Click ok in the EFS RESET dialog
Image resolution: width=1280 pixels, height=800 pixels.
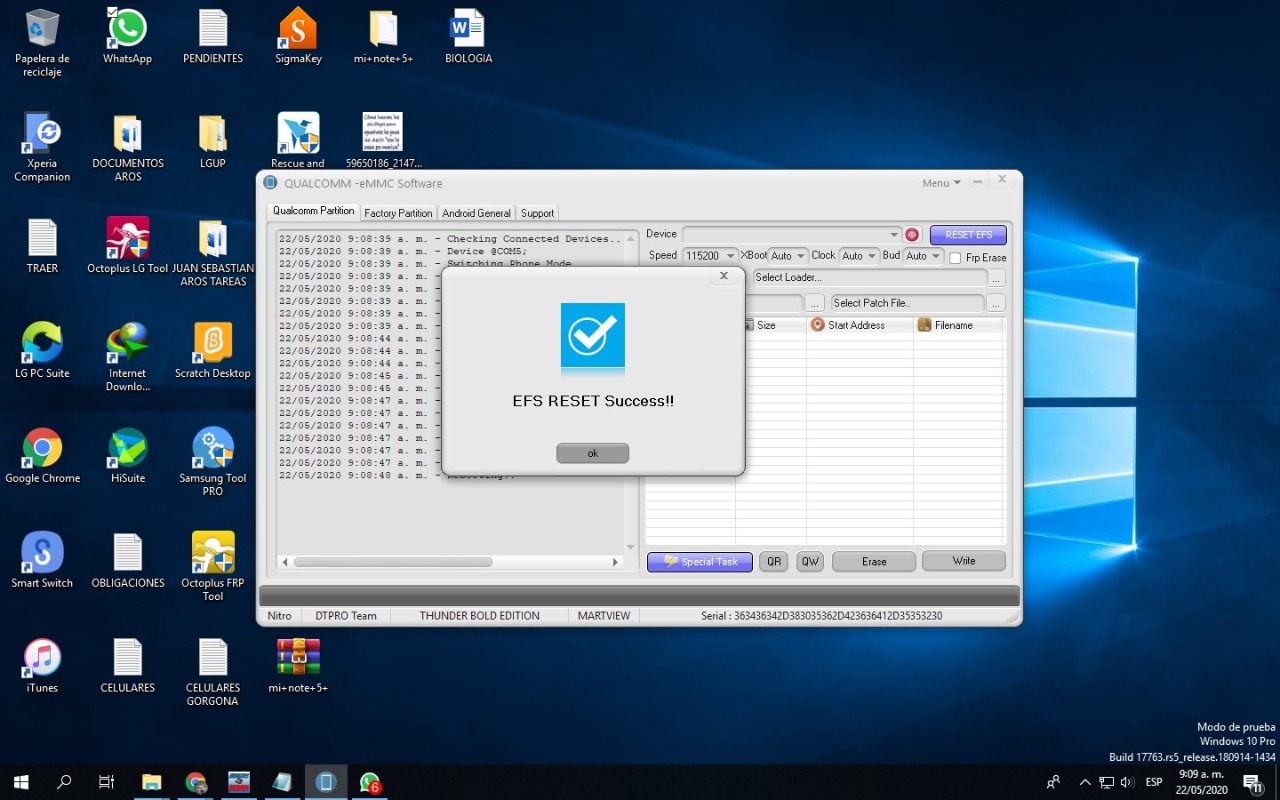point(593,453)
